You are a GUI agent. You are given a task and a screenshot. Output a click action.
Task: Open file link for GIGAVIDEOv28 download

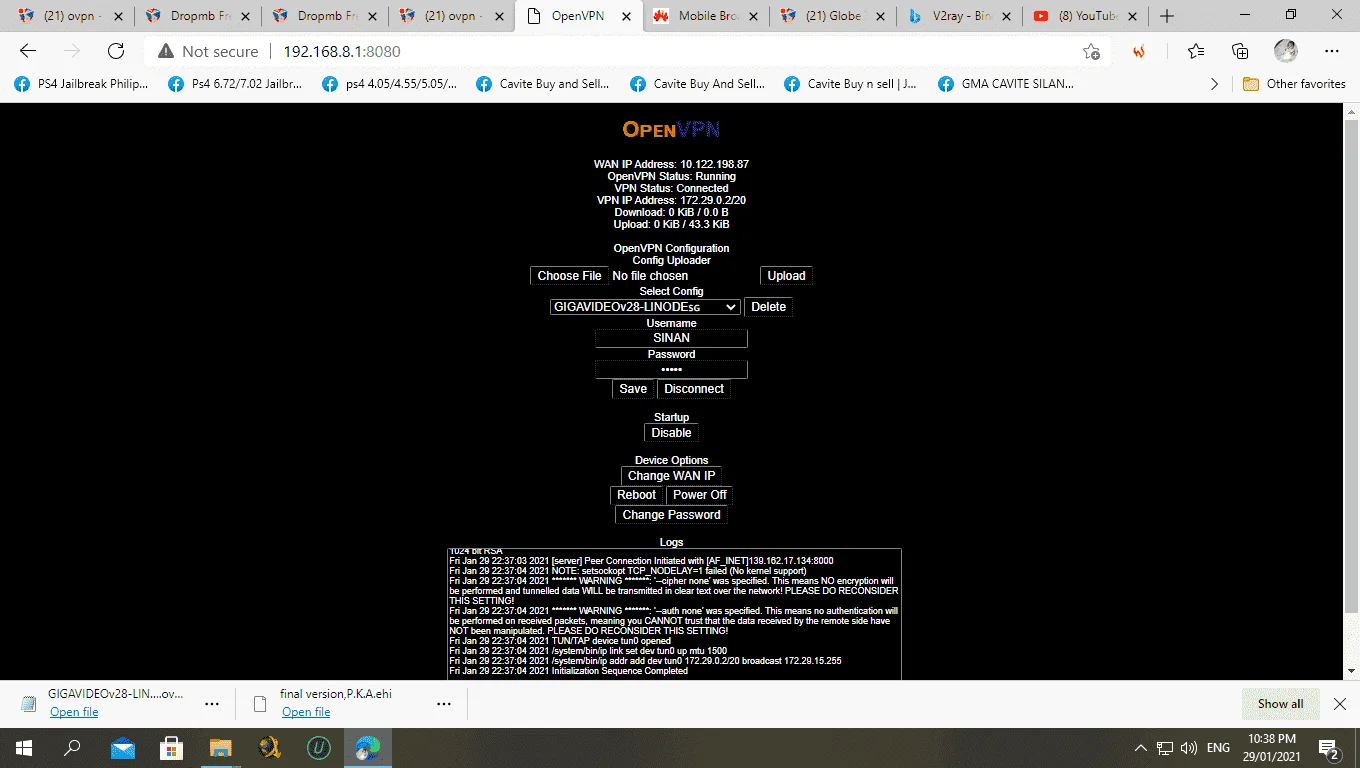(x=74, y=712)
